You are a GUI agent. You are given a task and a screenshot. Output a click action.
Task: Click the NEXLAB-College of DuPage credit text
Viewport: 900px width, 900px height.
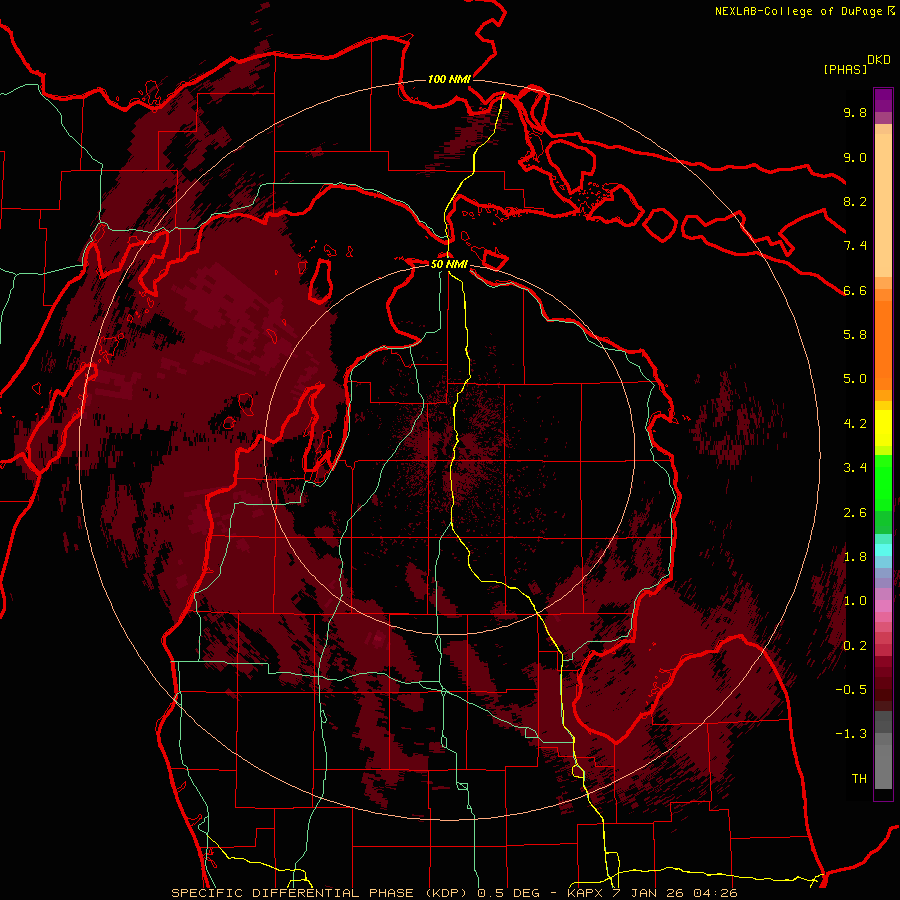pyautogui.click(x=799, y=11)
